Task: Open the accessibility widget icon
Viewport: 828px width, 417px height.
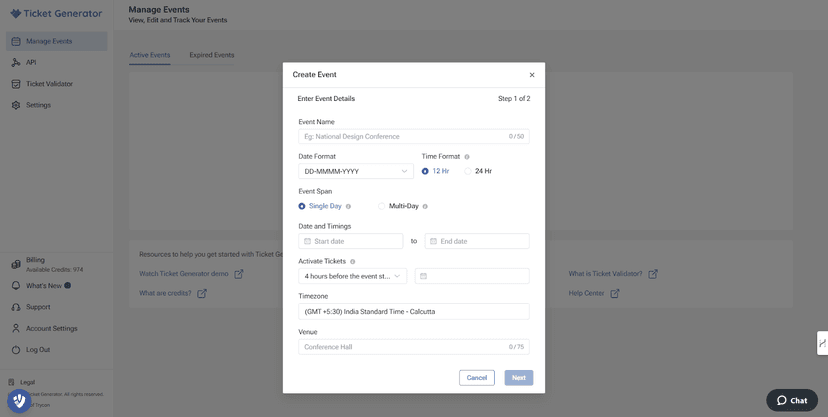Action: [x=19, y=401]
